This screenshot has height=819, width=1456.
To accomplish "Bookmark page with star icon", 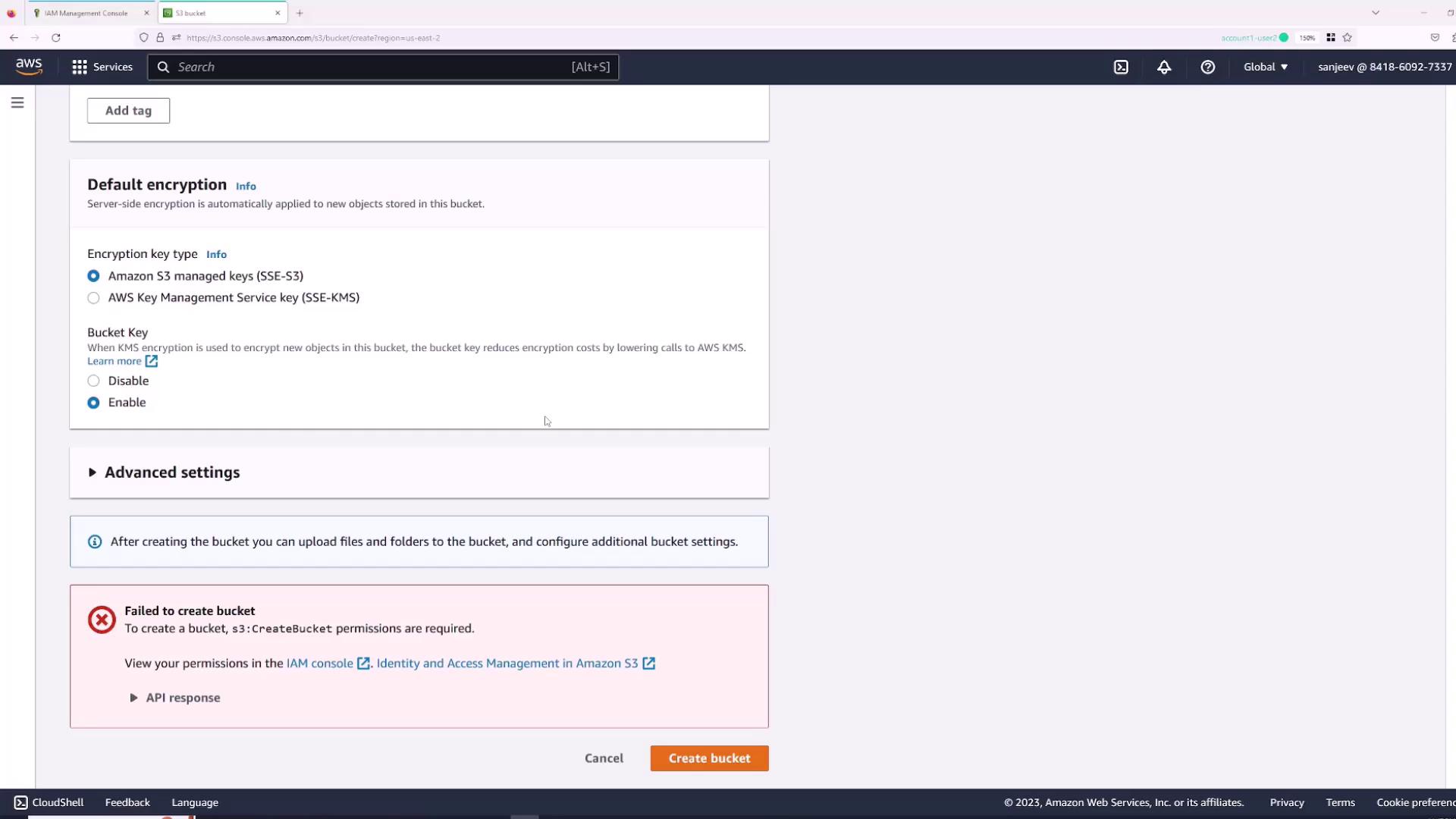I will click(x=1348, y=37).
